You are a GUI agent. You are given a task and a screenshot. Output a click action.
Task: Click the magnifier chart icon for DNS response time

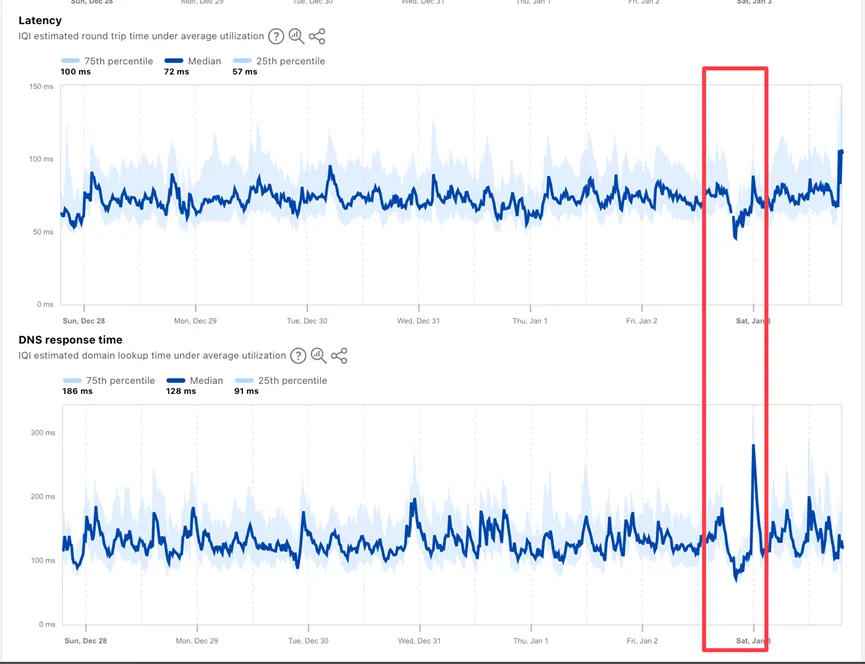tap(318, 356)
